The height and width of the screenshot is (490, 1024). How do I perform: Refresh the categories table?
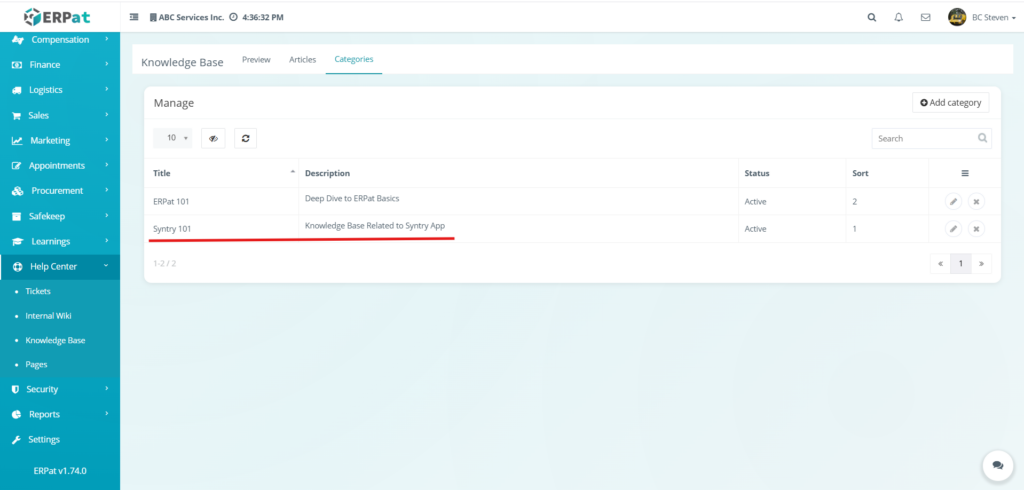point(245,138)
